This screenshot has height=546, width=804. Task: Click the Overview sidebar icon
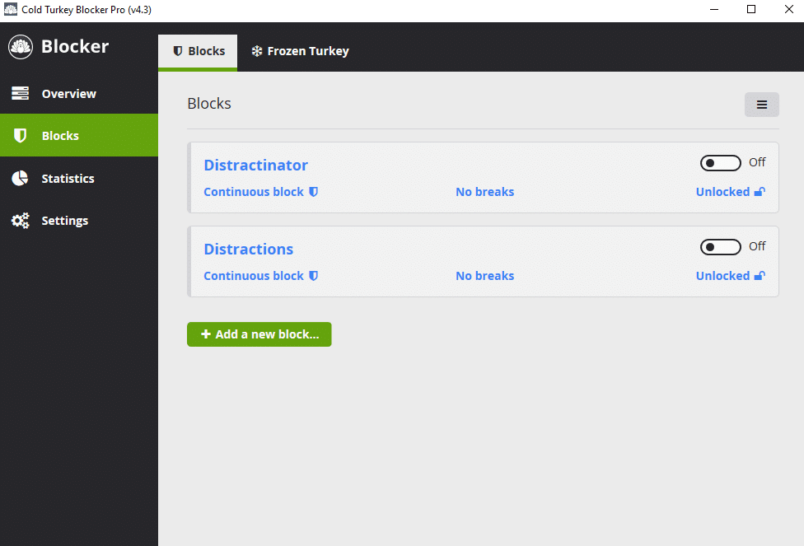pos(20,93)
